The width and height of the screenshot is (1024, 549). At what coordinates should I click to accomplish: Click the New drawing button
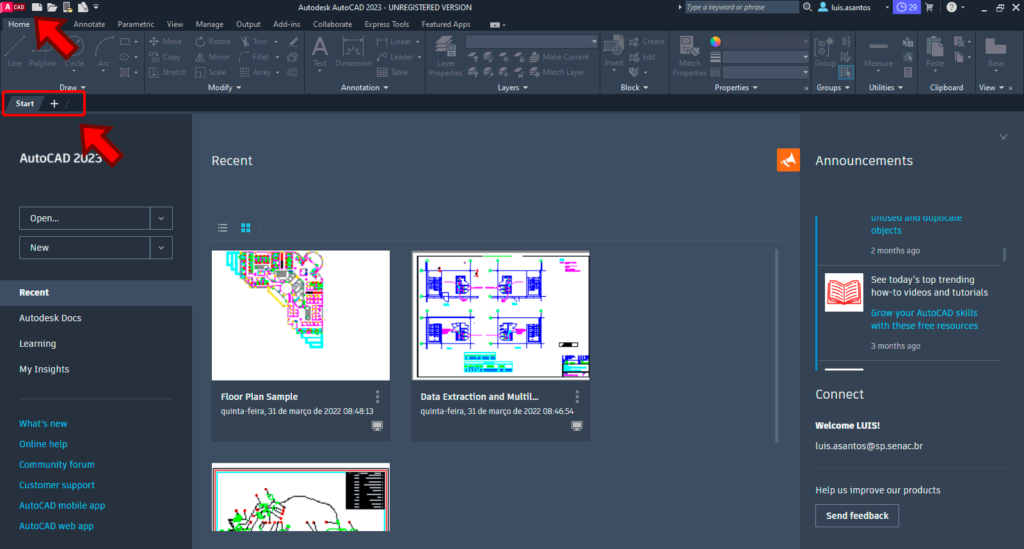coord(85,247)
